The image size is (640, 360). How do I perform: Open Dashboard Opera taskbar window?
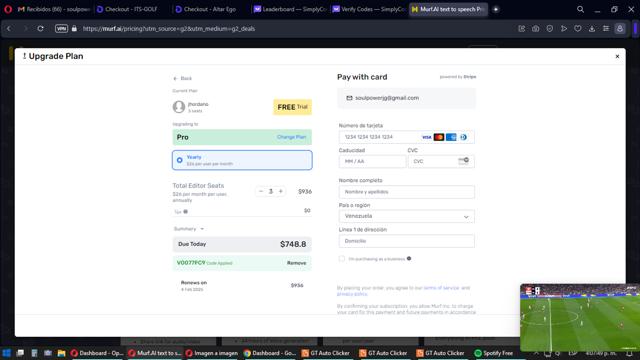(97, 353)
